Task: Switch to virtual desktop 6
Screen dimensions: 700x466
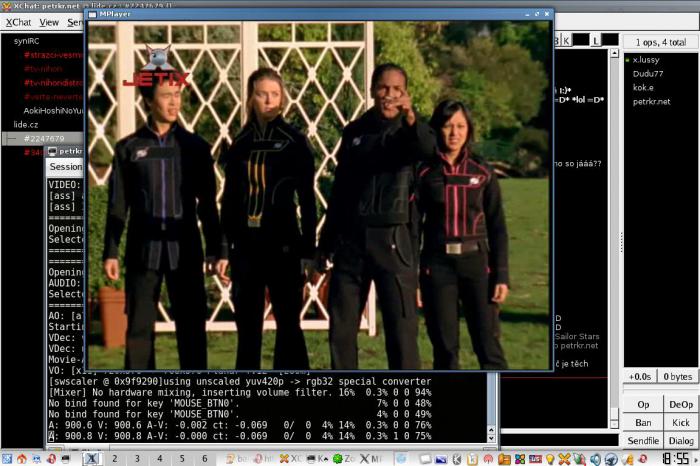Action: [204, 458]
